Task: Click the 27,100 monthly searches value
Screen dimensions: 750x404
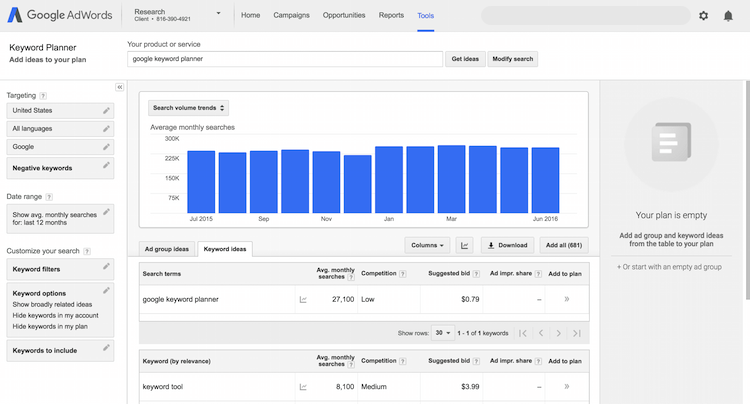Action: [x=343, y=299]
